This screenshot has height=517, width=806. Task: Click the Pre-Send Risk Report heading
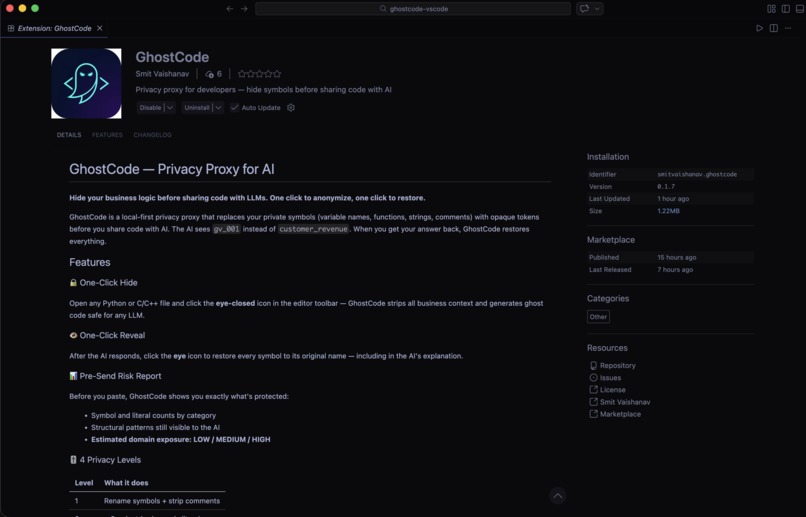(115, 376)
